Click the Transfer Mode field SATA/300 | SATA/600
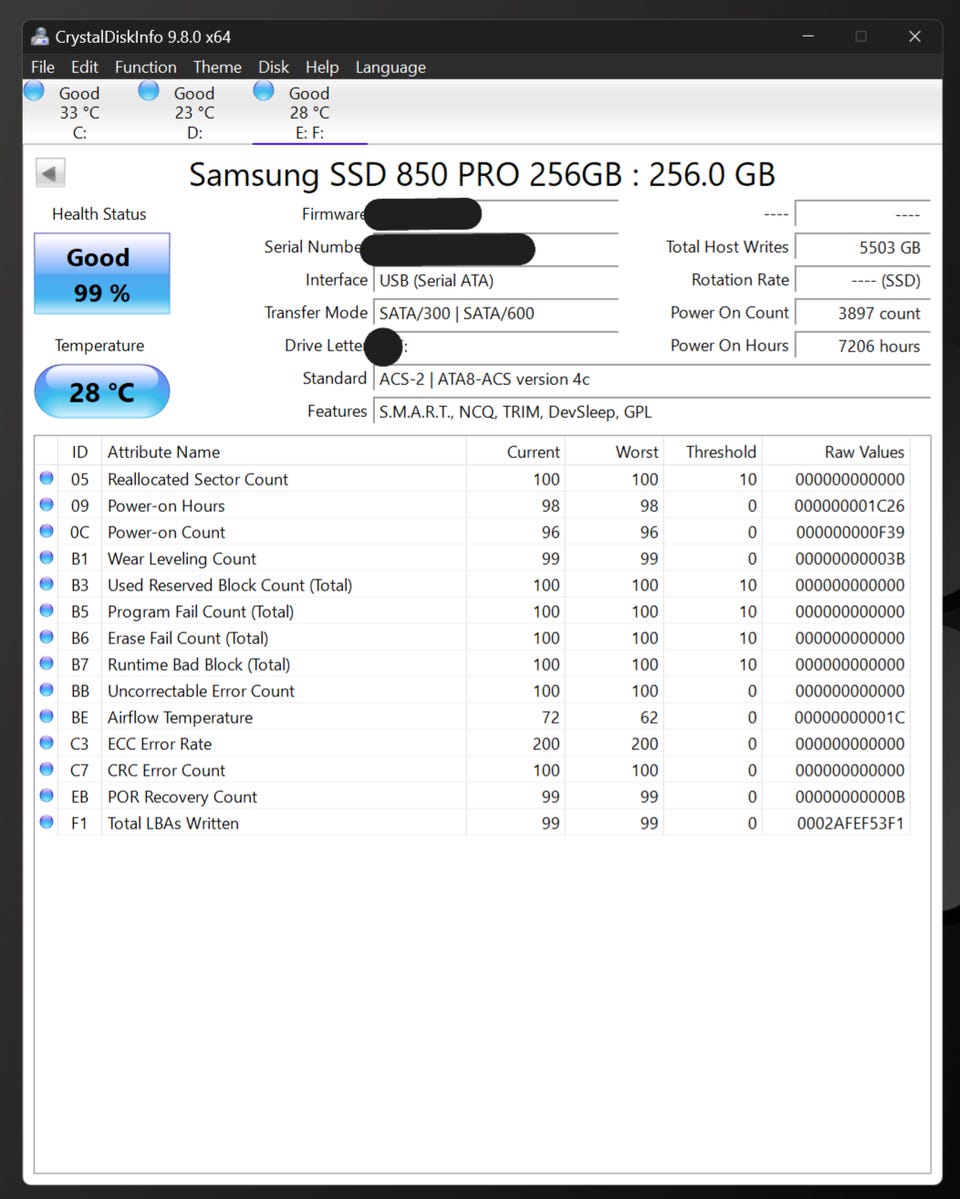Screen dimensions: 960x1199 click(x=496, y=314)
